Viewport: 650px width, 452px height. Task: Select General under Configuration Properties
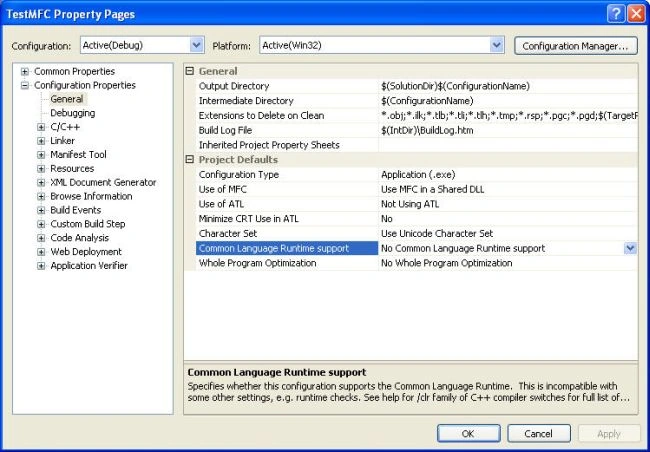tap(67, 99)
